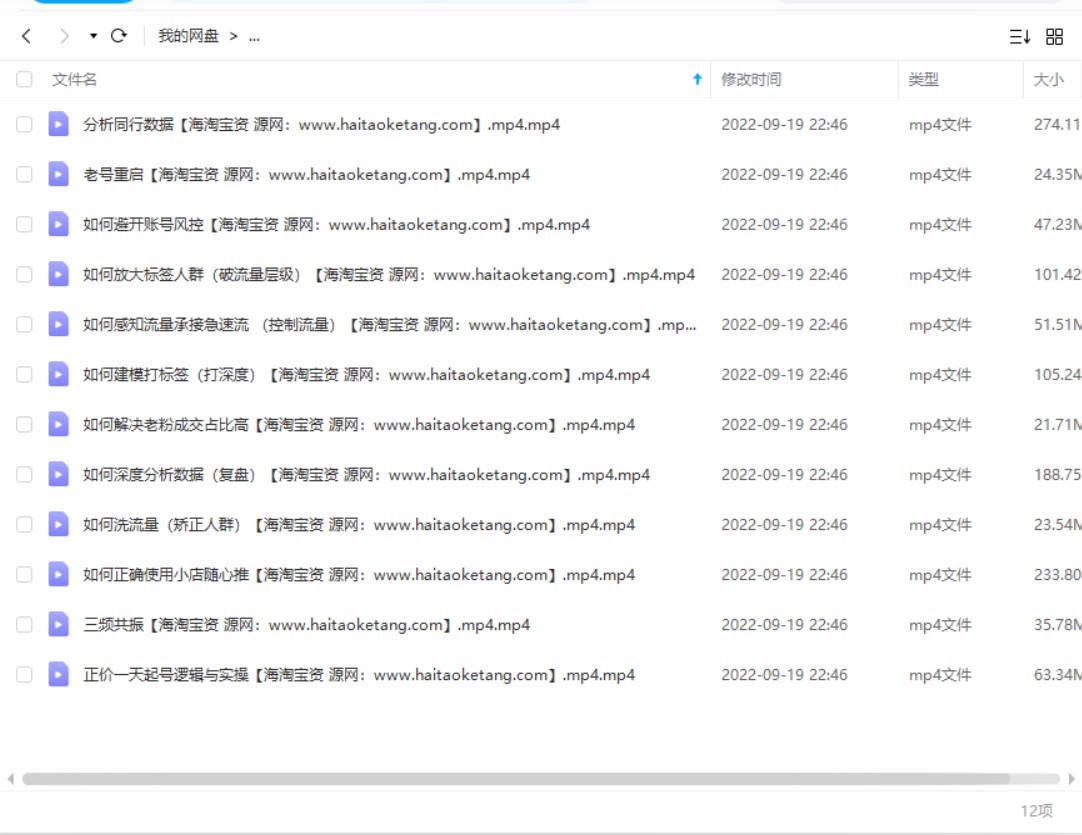Click video icon of 如何避开账号风控 file
1082x835 pixels.
click(58, 224)
